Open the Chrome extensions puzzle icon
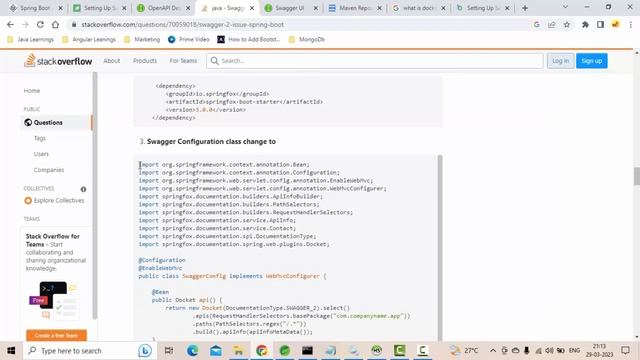 point(585,25)
